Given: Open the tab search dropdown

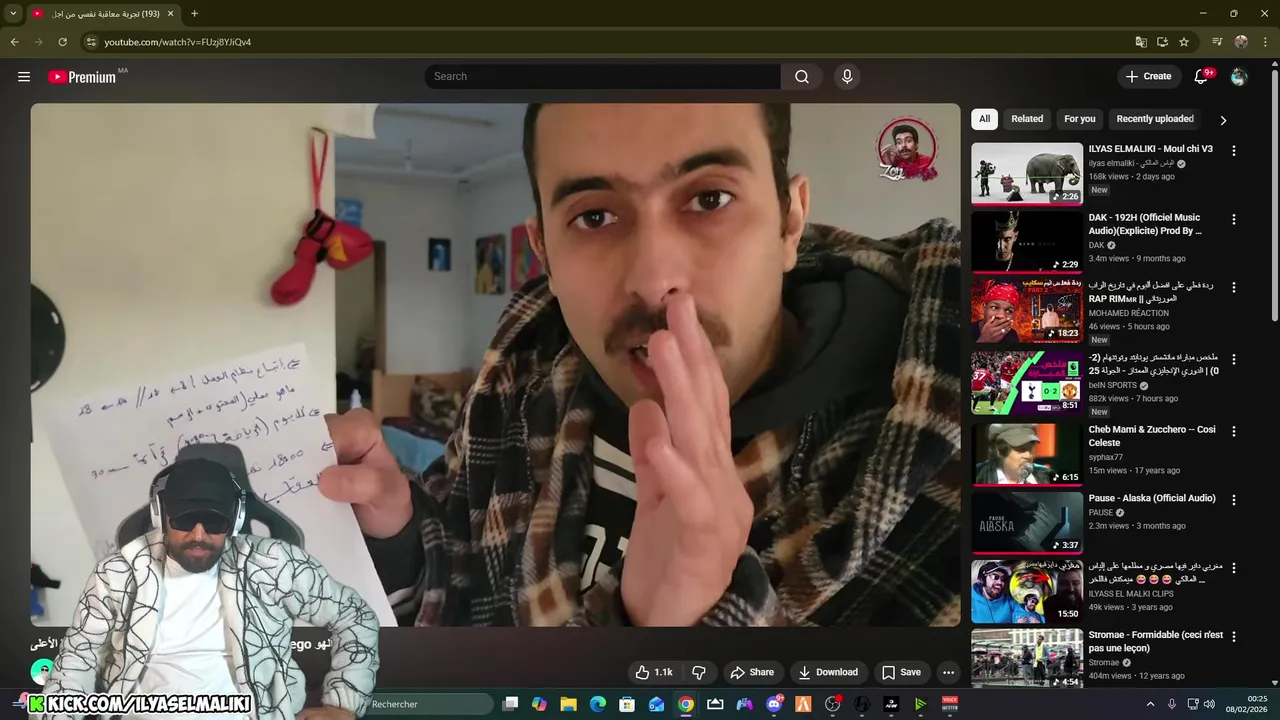Looking at the screenshot, I should coord(13,14).
